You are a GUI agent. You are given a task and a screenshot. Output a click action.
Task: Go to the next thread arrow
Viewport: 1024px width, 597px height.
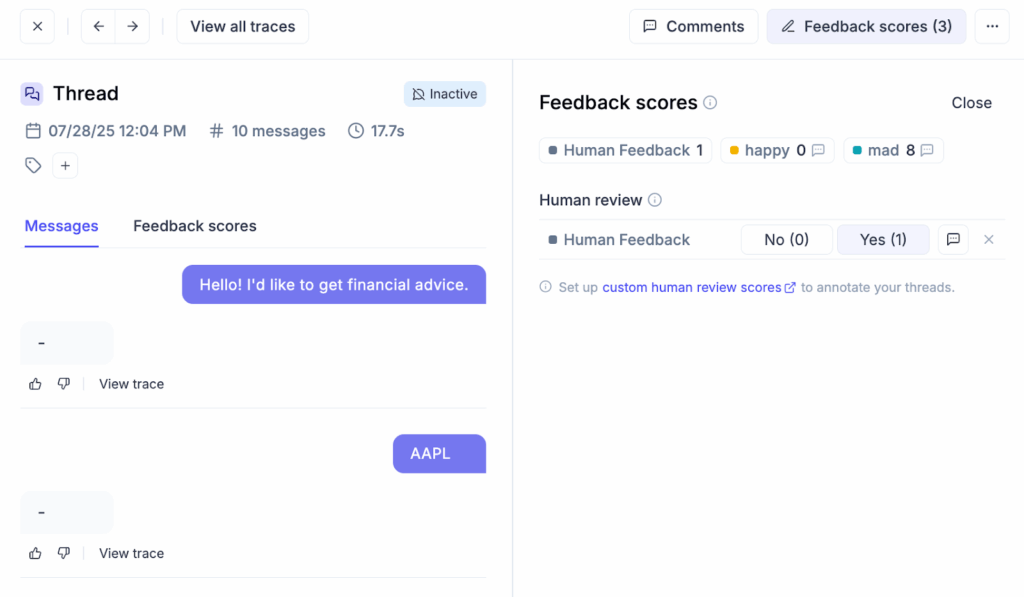132,27
